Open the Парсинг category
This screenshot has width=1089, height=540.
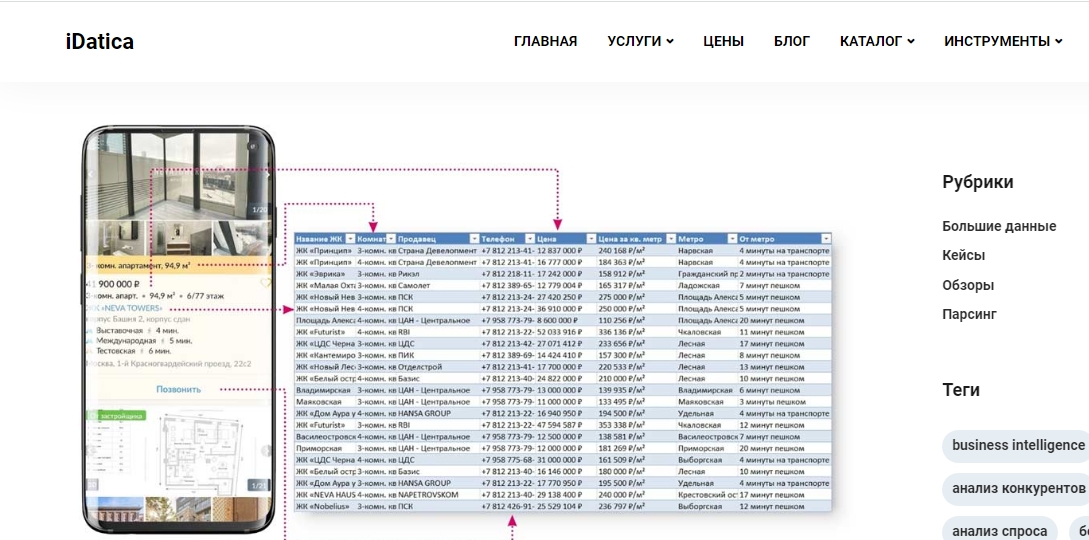click(x=969, y=314)
